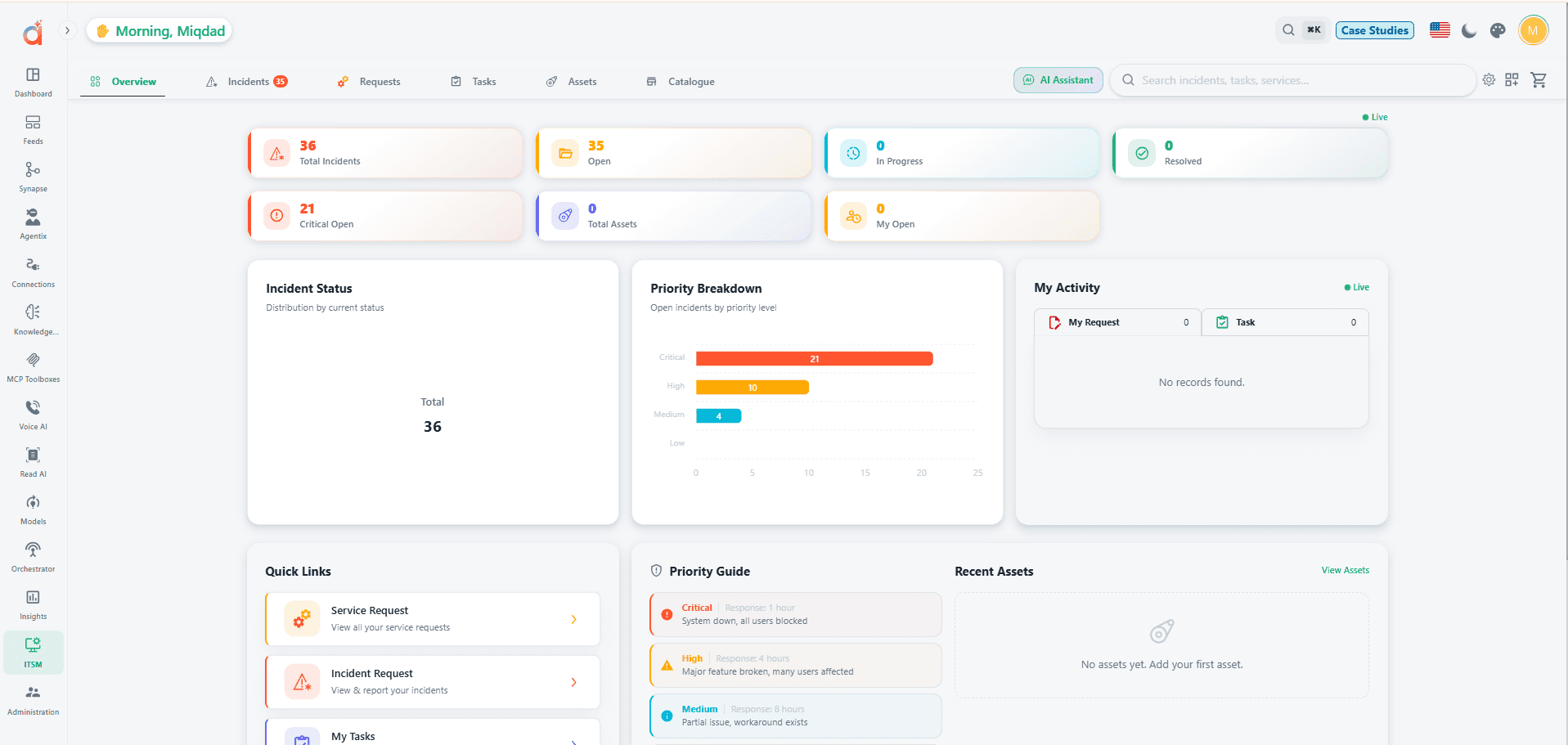1568x745 pixels.
Task: Open the In Progress card
Action: point(962,153)
